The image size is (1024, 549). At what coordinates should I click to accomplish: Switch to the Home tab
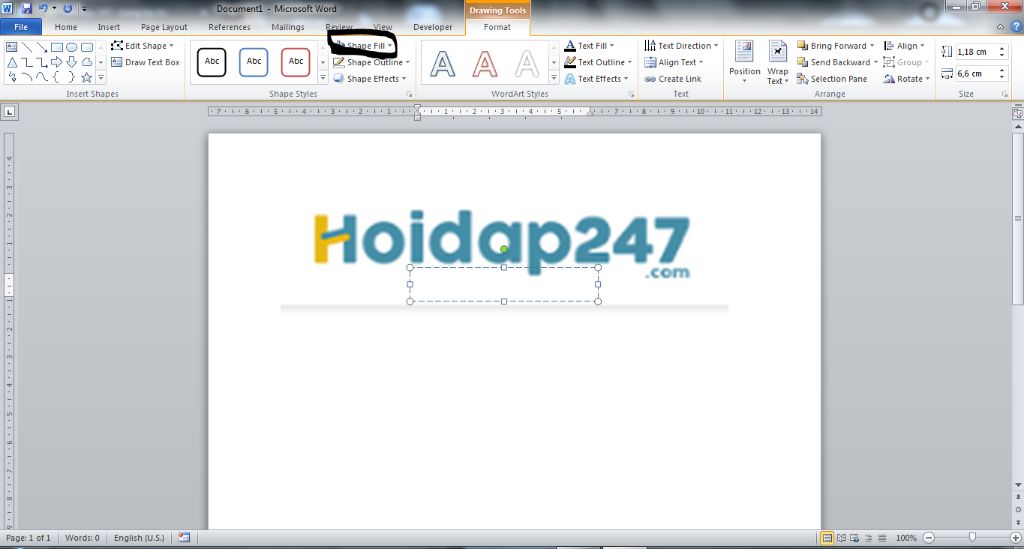(x=66, y=27)
